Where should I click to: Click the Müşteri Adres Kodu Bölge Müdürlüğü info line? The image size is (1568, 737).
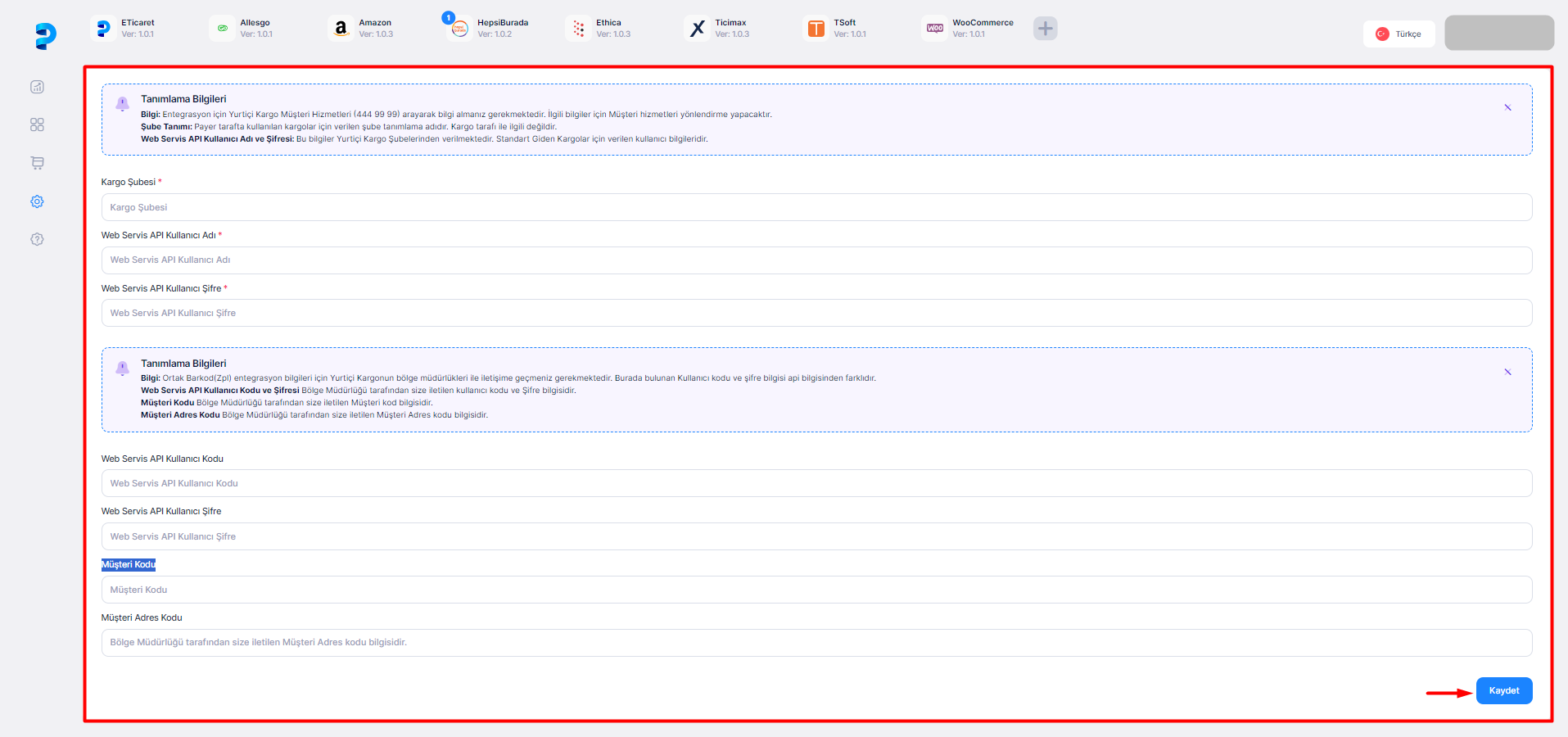pyautogui.click(x=314, y=415)
